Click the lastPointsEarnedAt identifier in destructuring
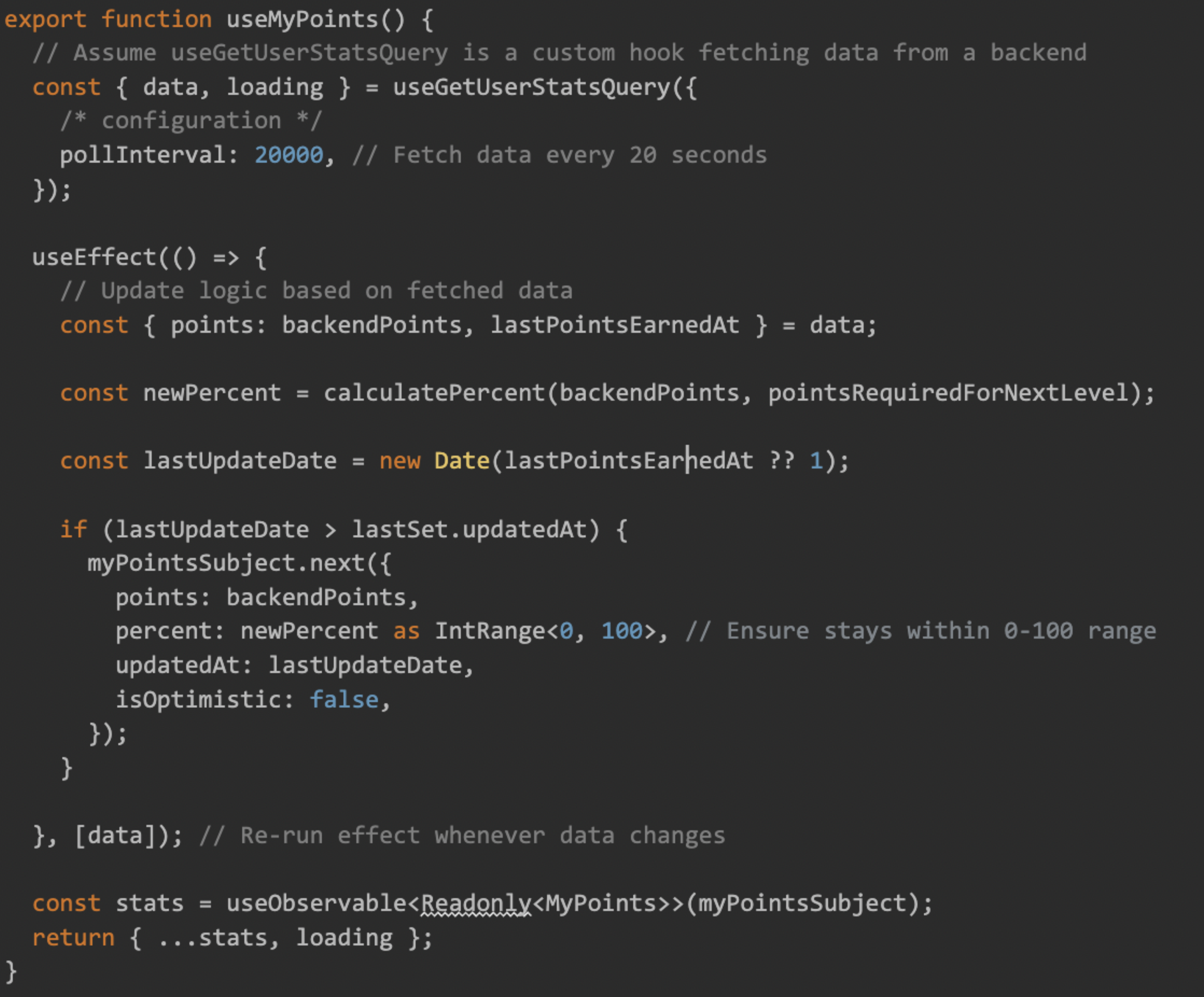Screen dimensions: 1204x997 (615, 325)
